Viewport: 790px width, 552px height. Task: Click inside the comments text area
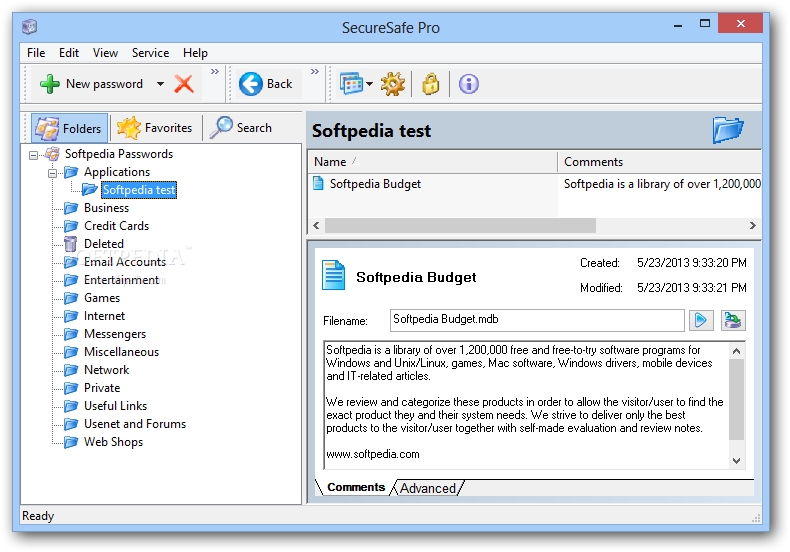(526, 405)
